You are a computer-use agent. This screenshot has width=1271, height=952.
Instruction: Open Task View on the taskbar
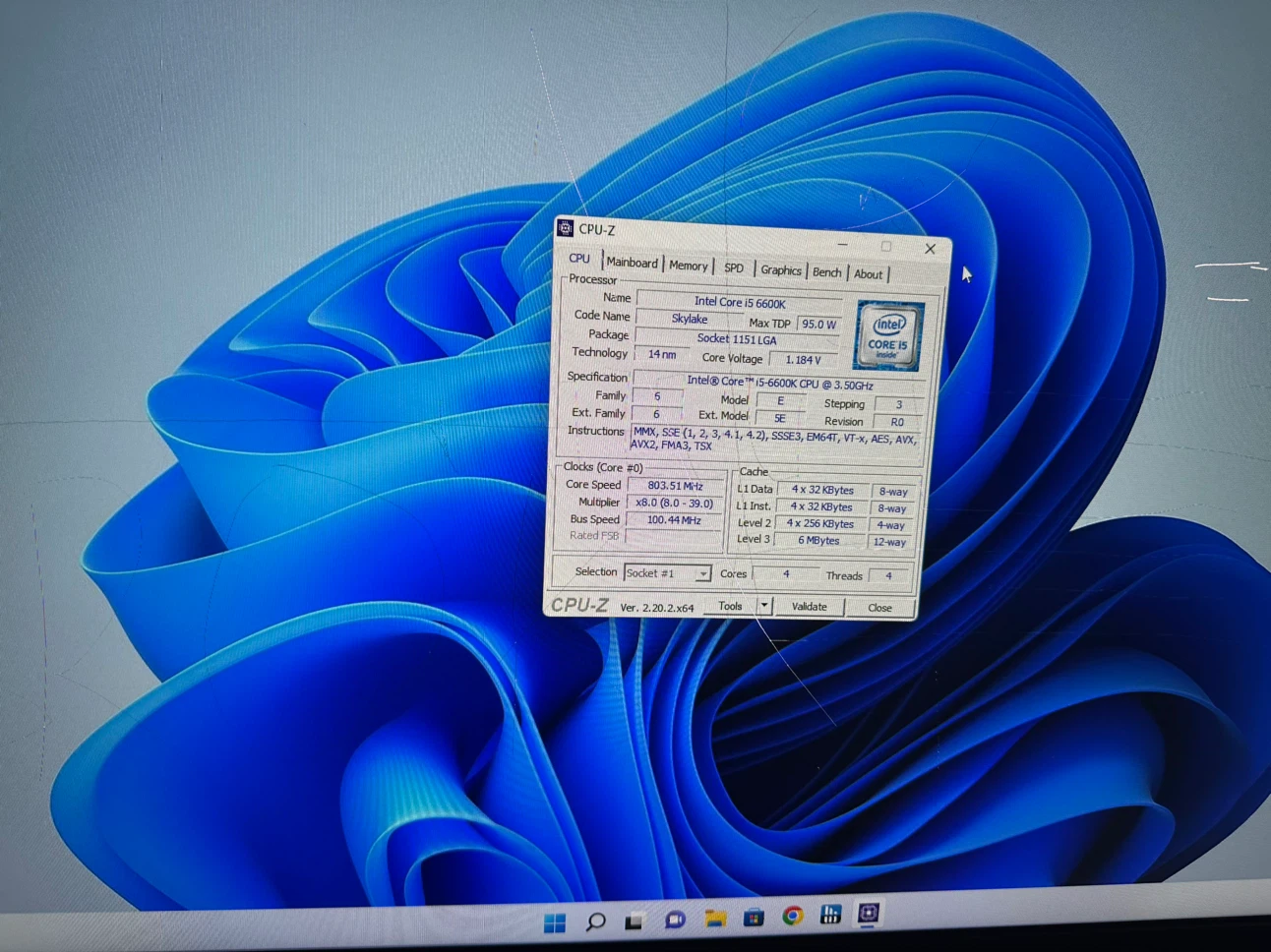[x=635, y=922]
